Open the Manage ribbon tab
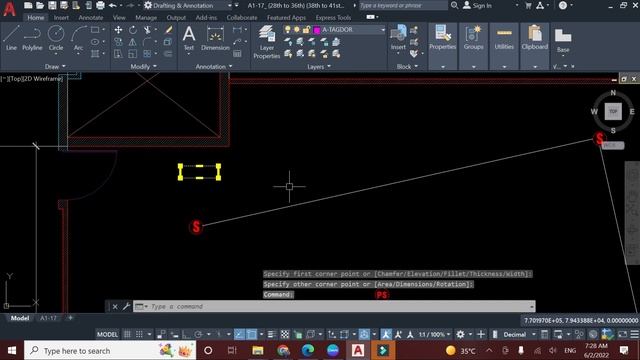The height and width of the screenshot is (360, 640). (146, 18)
